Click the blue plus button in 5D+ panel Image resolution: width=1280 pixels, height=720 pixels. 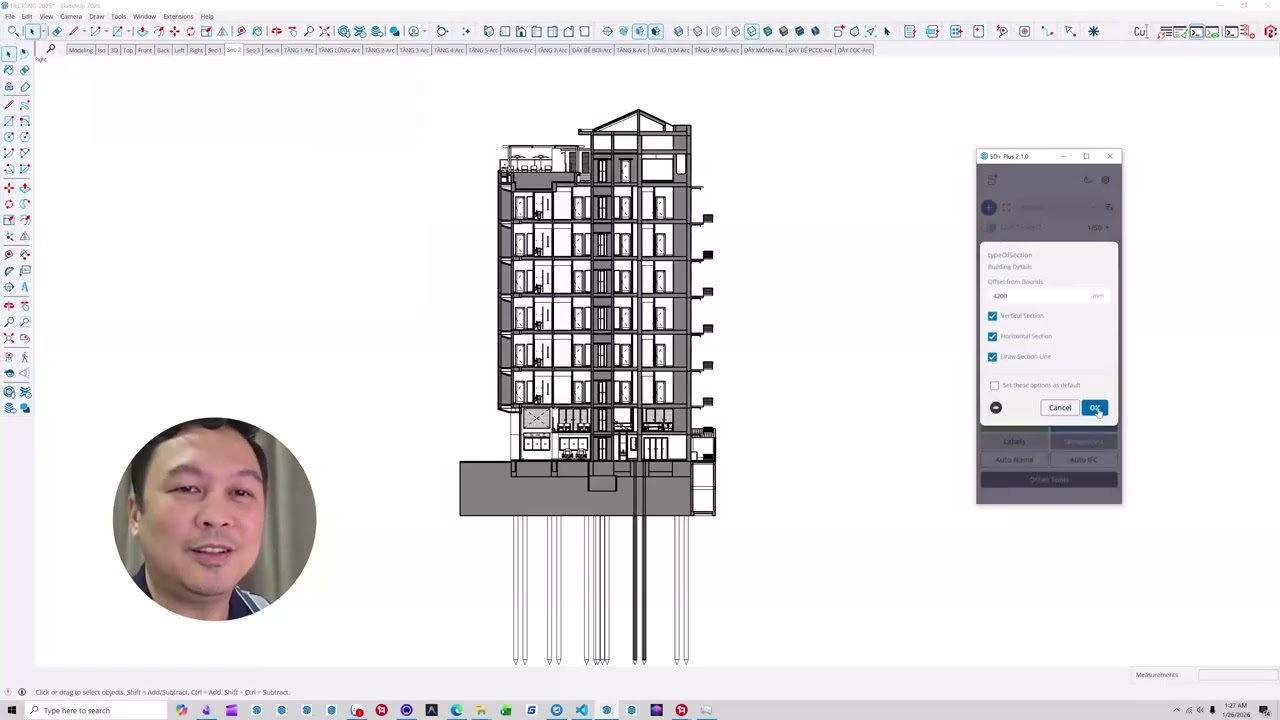coord(989,207)
